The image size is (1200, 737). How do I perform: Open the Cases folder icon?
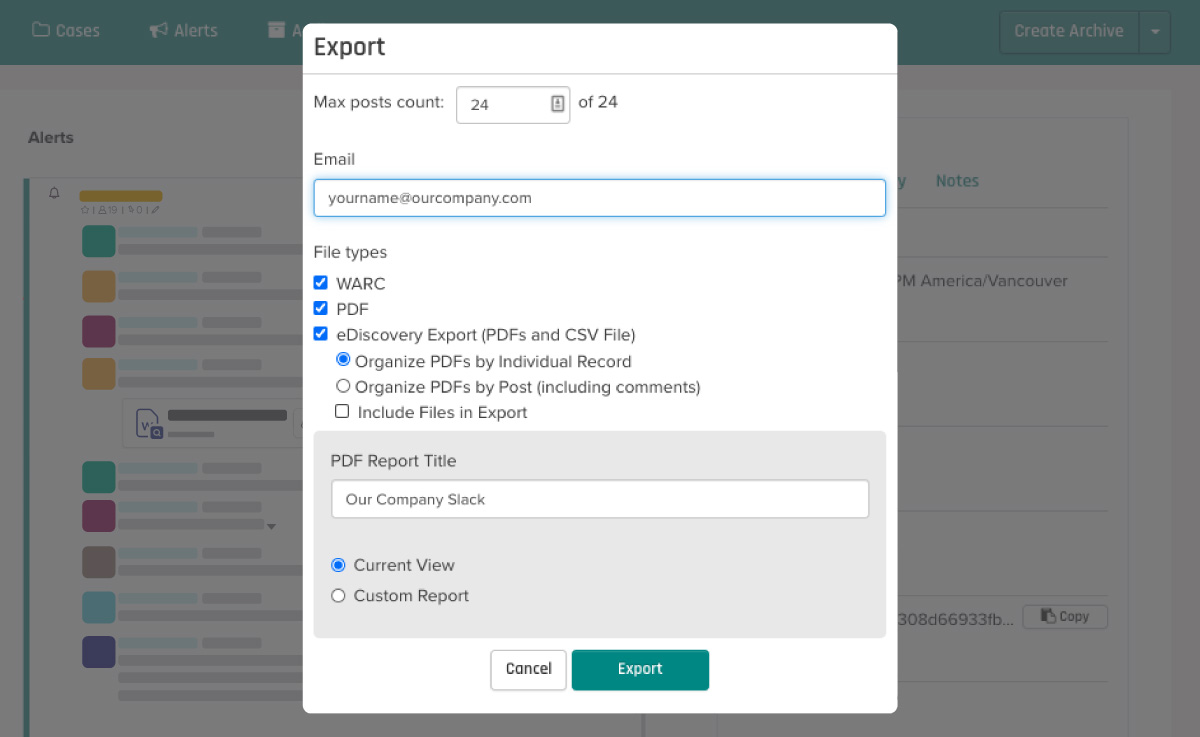(x=41, y=30)
